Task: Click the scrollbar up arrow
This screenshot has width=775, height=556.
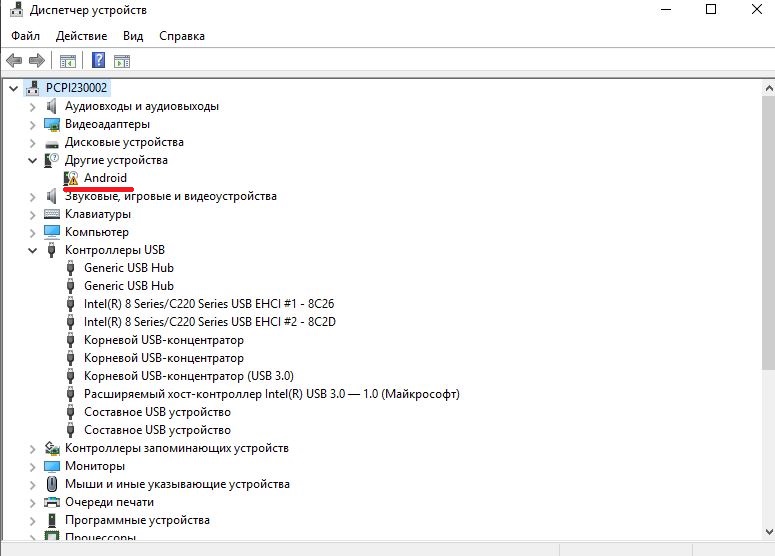Action: [769, 88]
